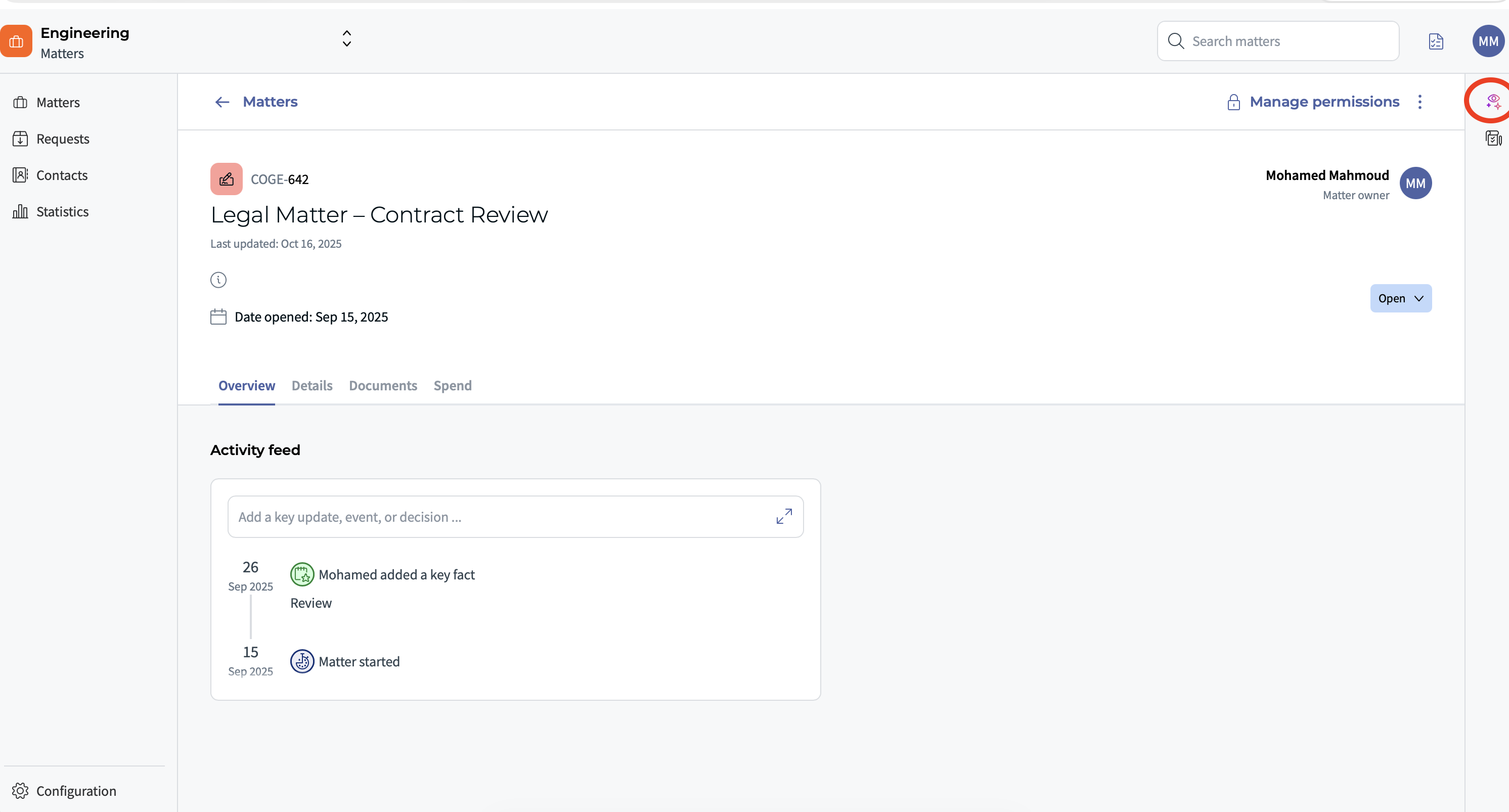Click Manage permissions
Screen dimensions: 1509x812
pyautogui.click(x=1313, y=102)
